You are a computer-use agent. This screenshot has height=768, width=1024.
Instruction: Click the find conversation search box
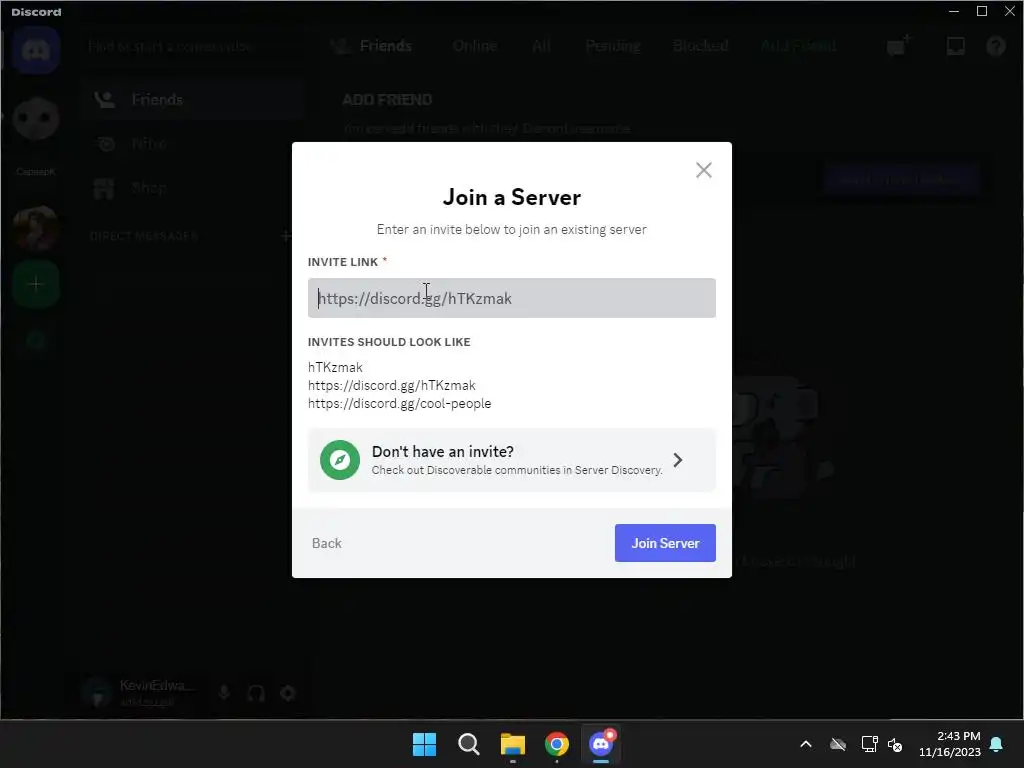click(x=193, y=46)
